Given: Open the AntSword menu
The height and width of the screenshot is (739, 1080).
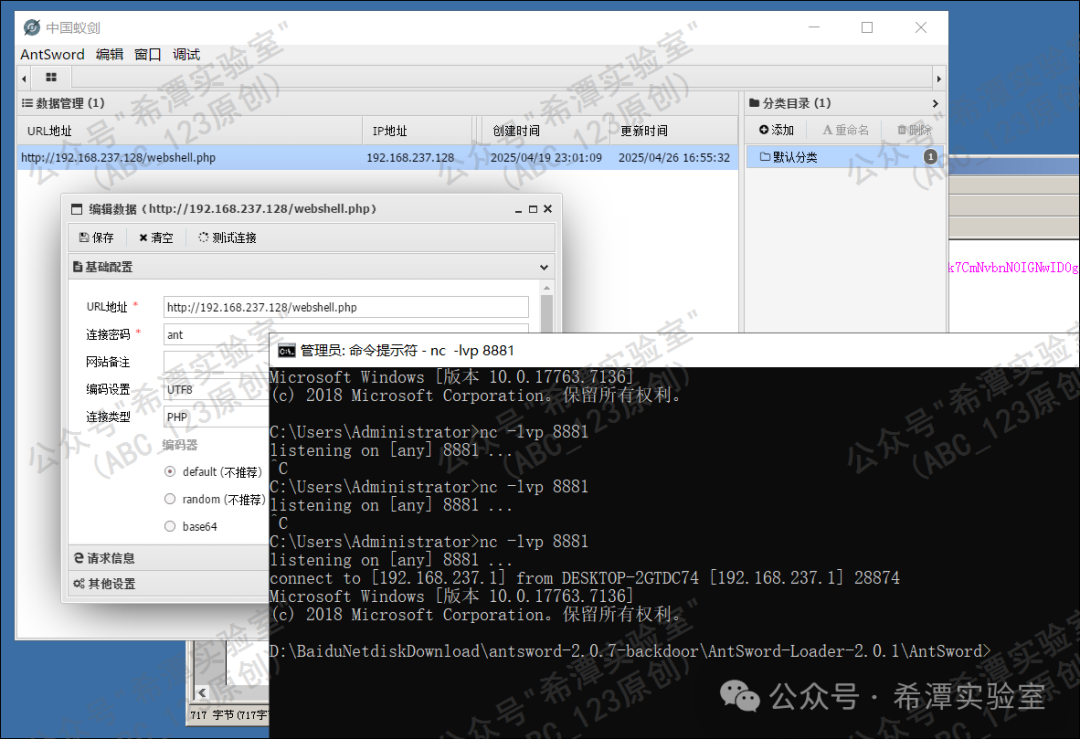Looking at the screenshot, I should click(52, 54).
